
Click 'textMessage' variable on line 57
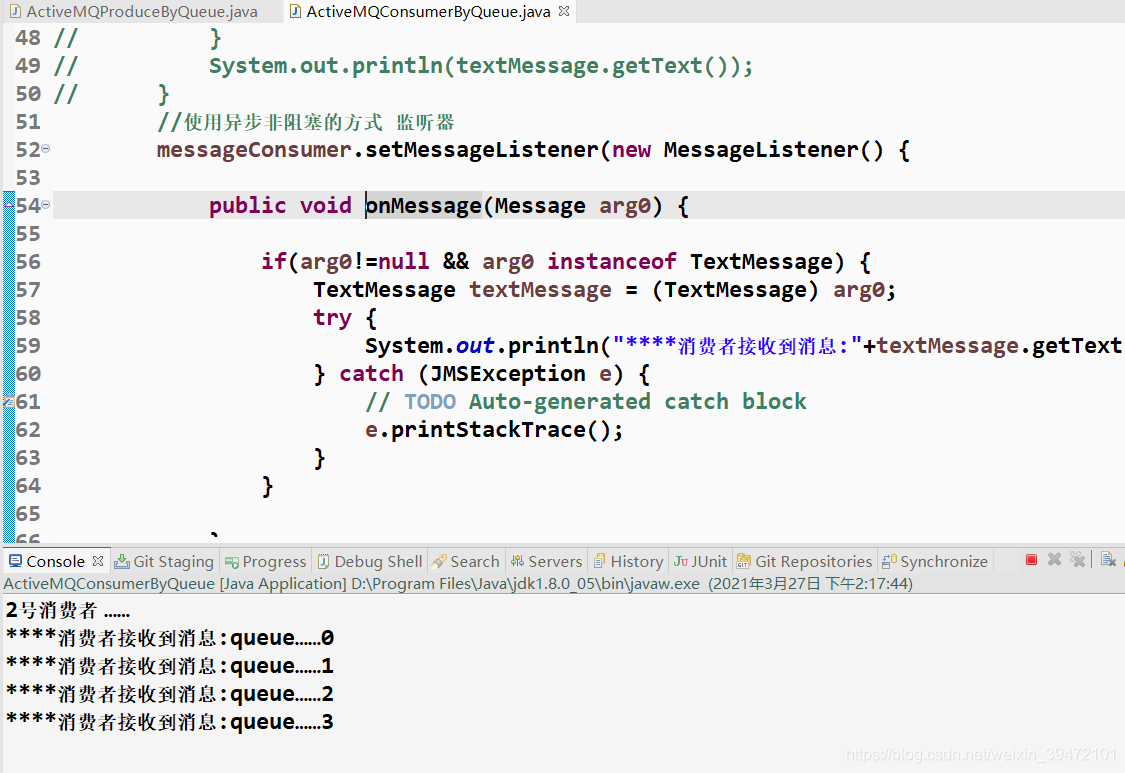[540, 290]
